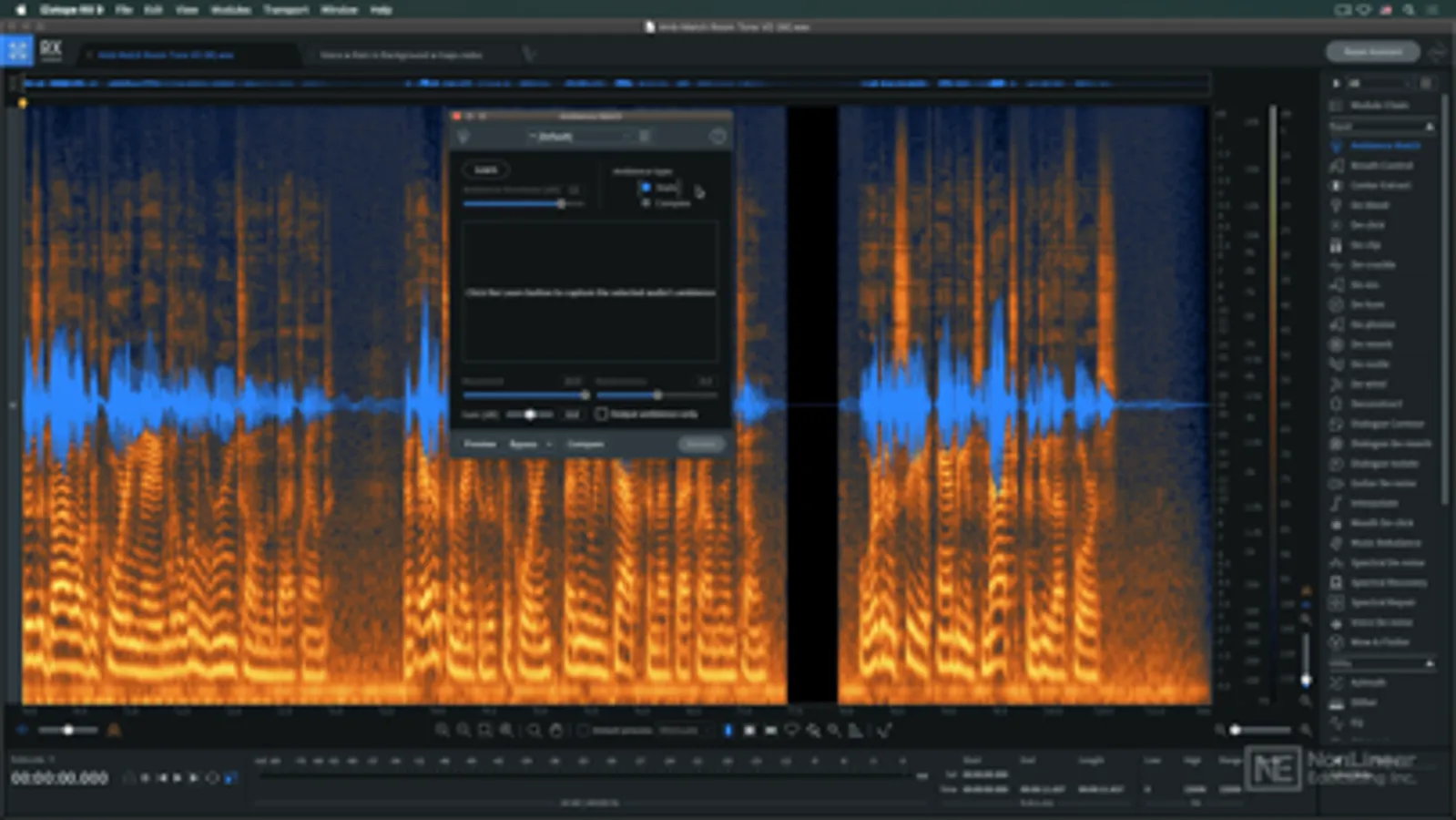Expand the Bypass dropdown arrow

(x=549, y=445)
